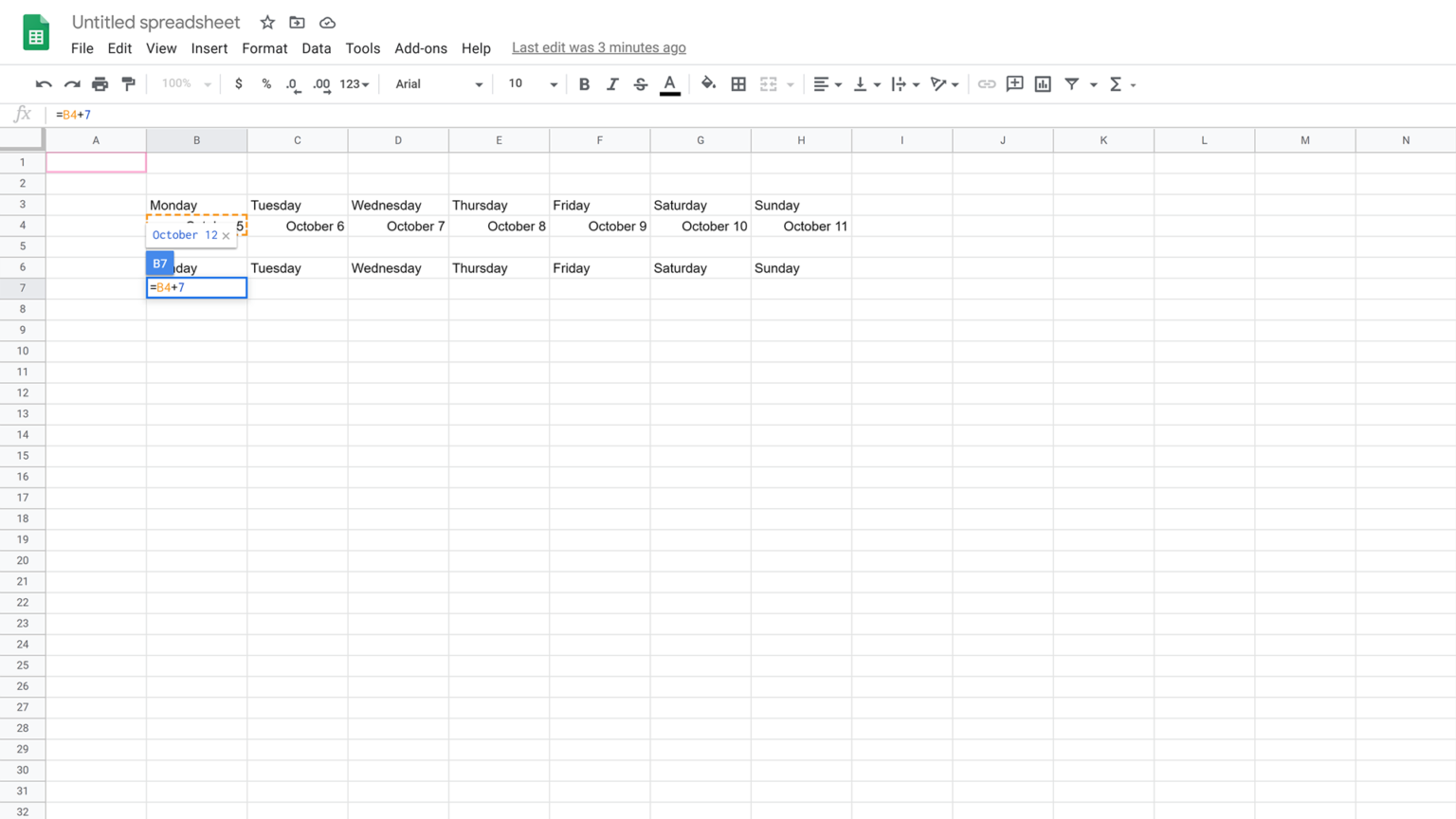Apply strikethrough to the text
This screenshot has height=819, width=1456.
(640, 83)
